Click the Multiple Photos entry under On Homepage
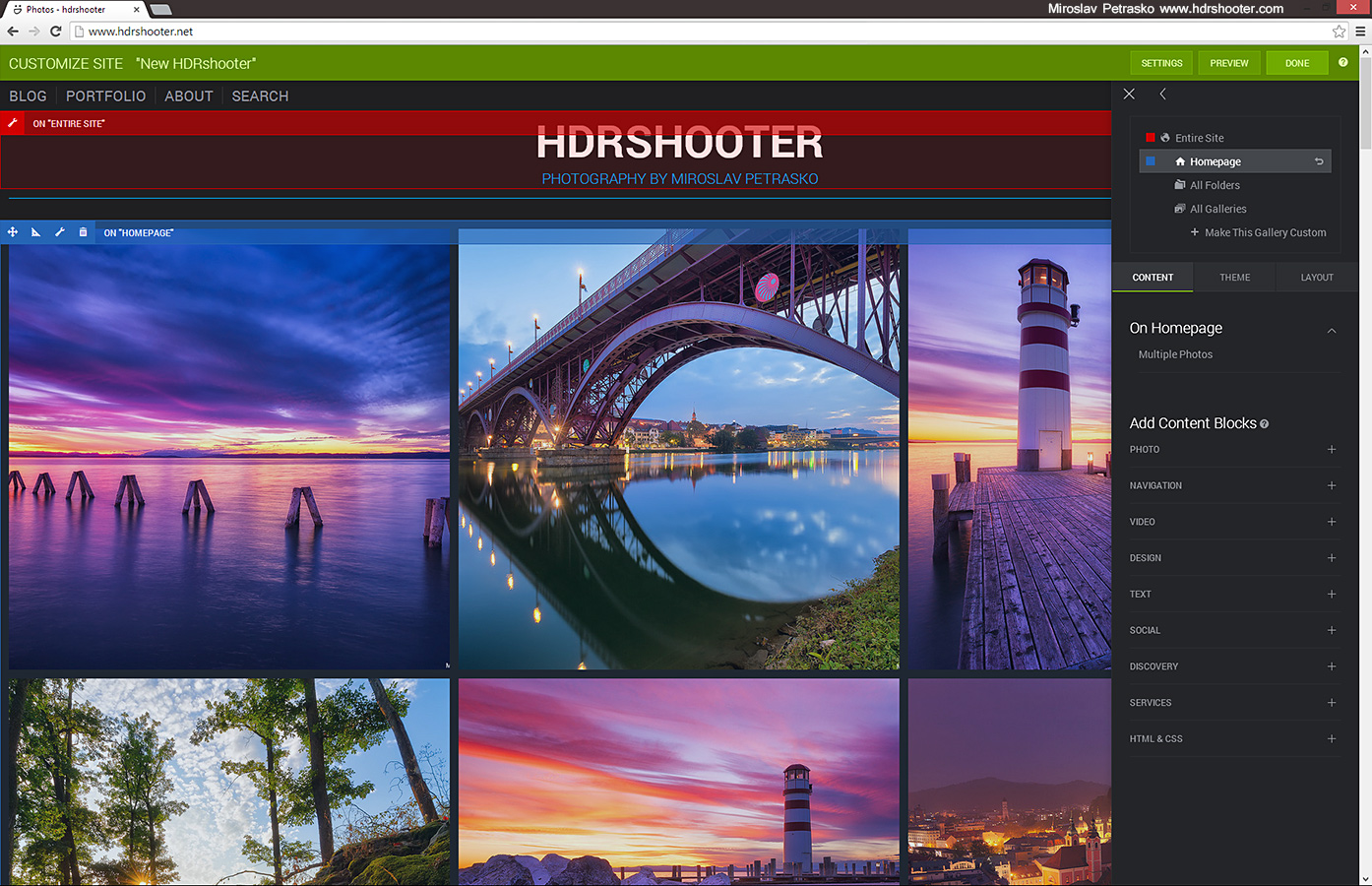Image resolution: width=1372 pixels, height=886 pixels. [x=1175, y=354]
